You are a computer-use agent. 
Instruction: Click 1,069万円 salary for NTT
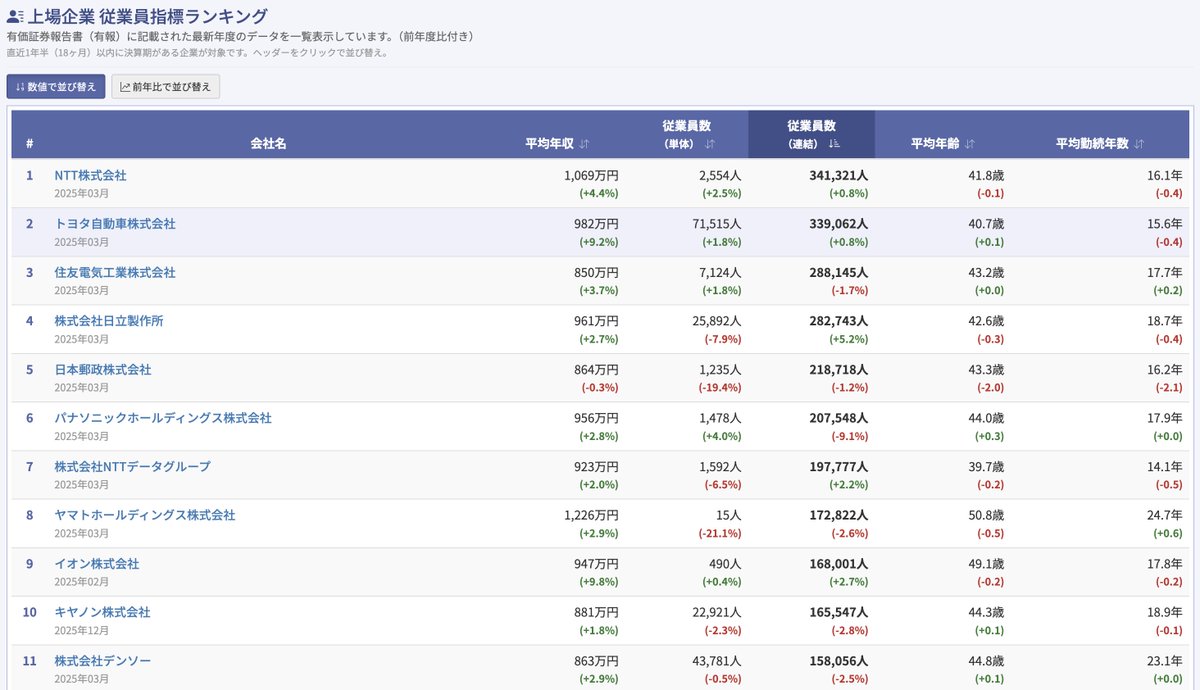591,175
